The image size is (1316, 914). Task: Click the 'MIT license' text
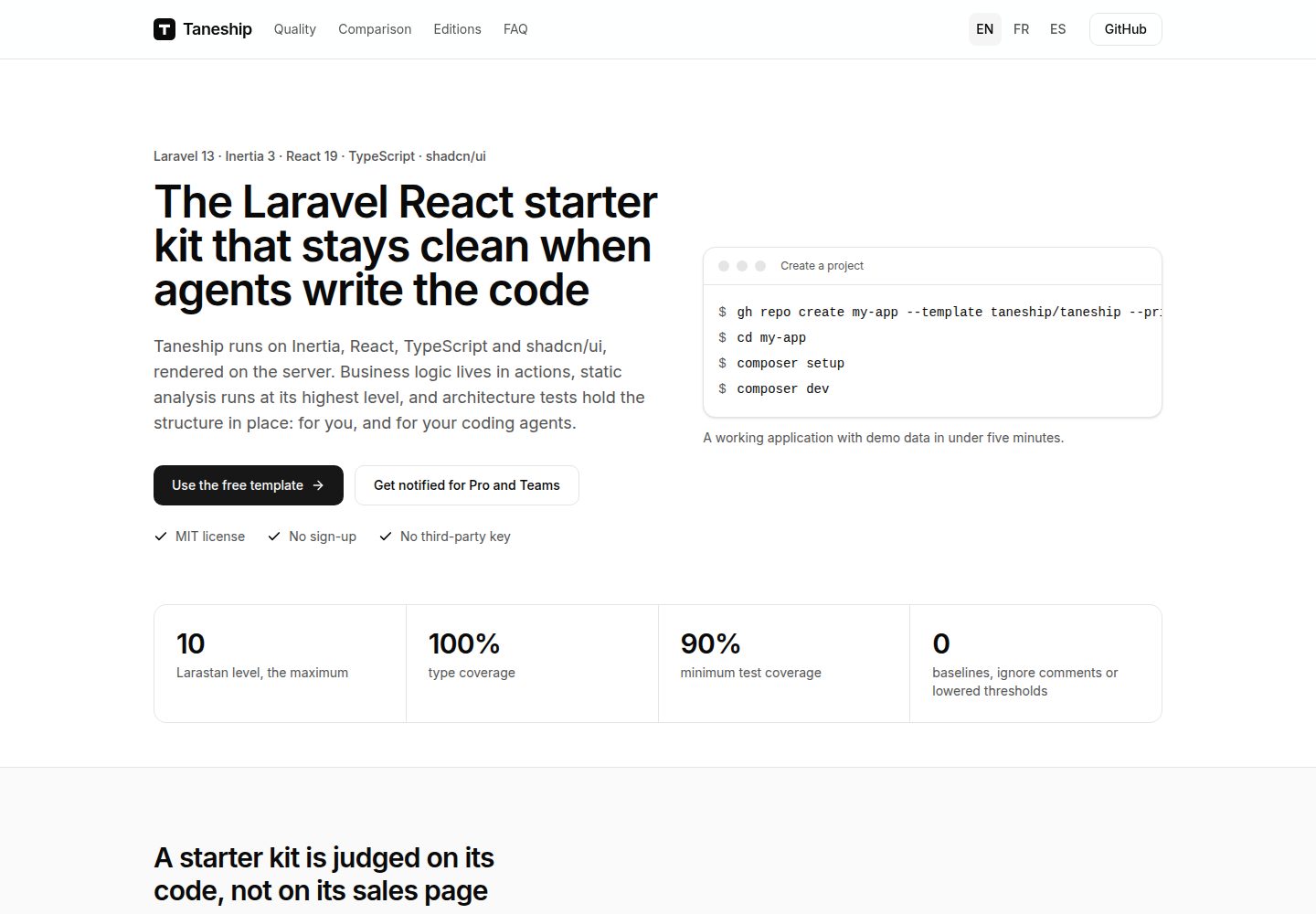pyautogui.click(x=210, y=537)
